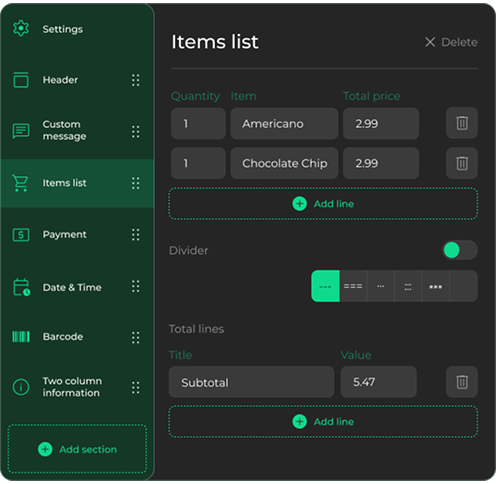Viewport: 498px width, 484px height.
Task: Click Add line under items table
Action: click(x=324, y=204)
